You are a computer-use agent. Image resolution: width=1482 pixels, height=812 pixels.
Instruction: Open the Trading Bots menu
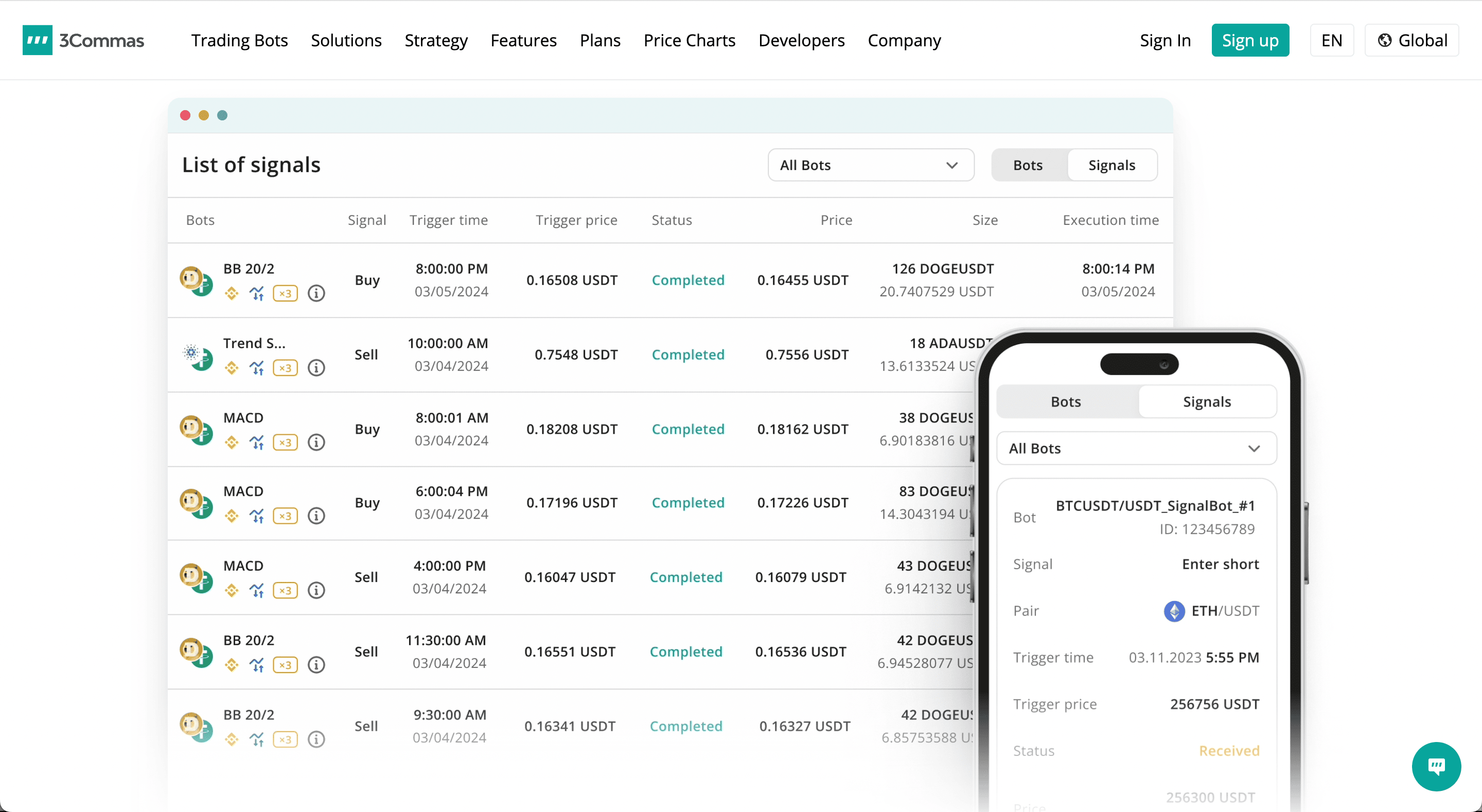click(239, 40)
